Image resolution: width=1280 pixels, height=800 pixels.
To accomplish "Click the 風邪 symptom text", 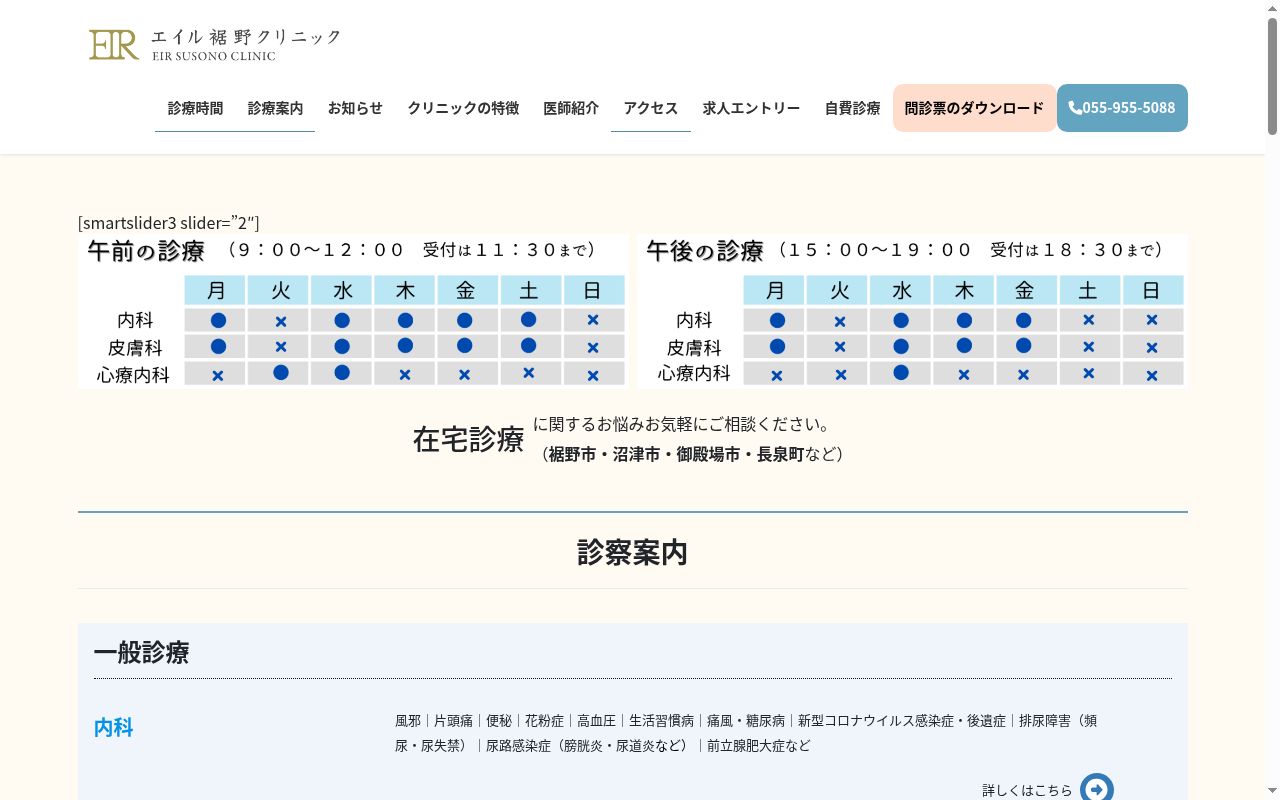I will pyautogui.click(x=408, y=720).
